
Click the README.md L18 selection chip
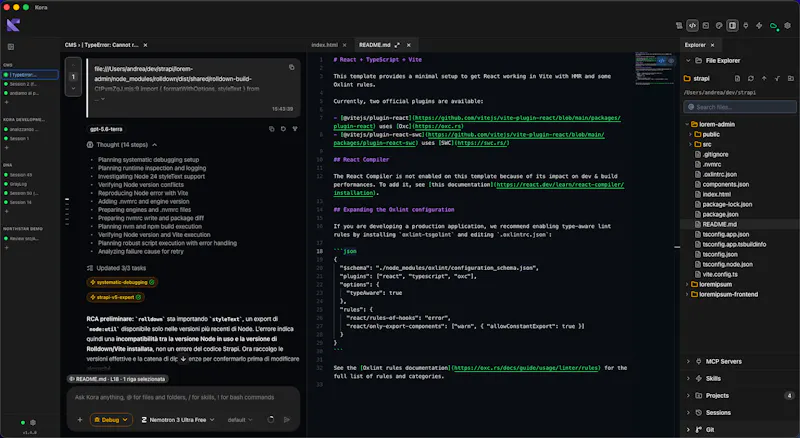pyautogui.click(x=118, y=379)
